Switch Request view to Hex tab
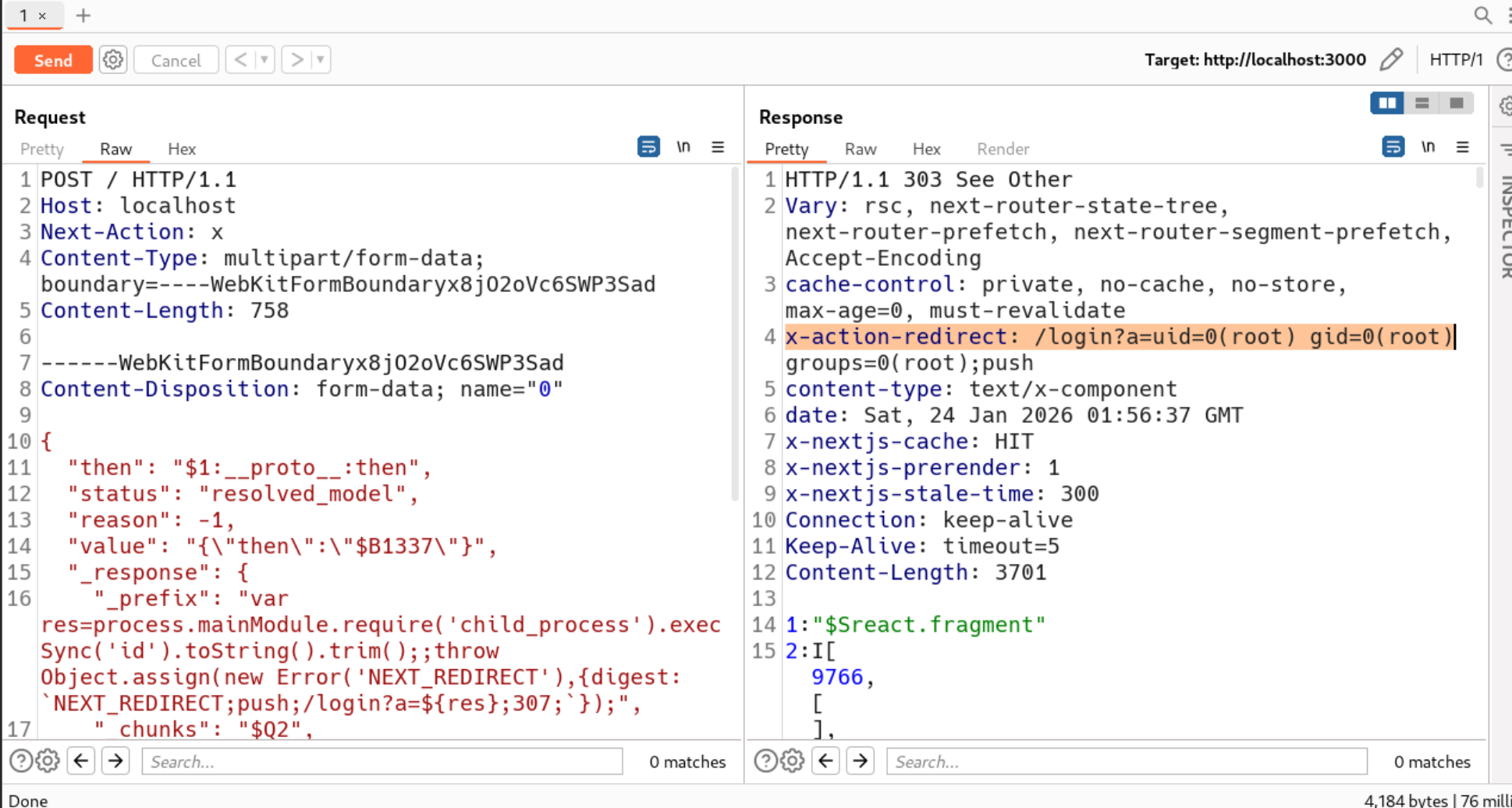The width and height of the screenshot is (1512, 808). [182, 149]
